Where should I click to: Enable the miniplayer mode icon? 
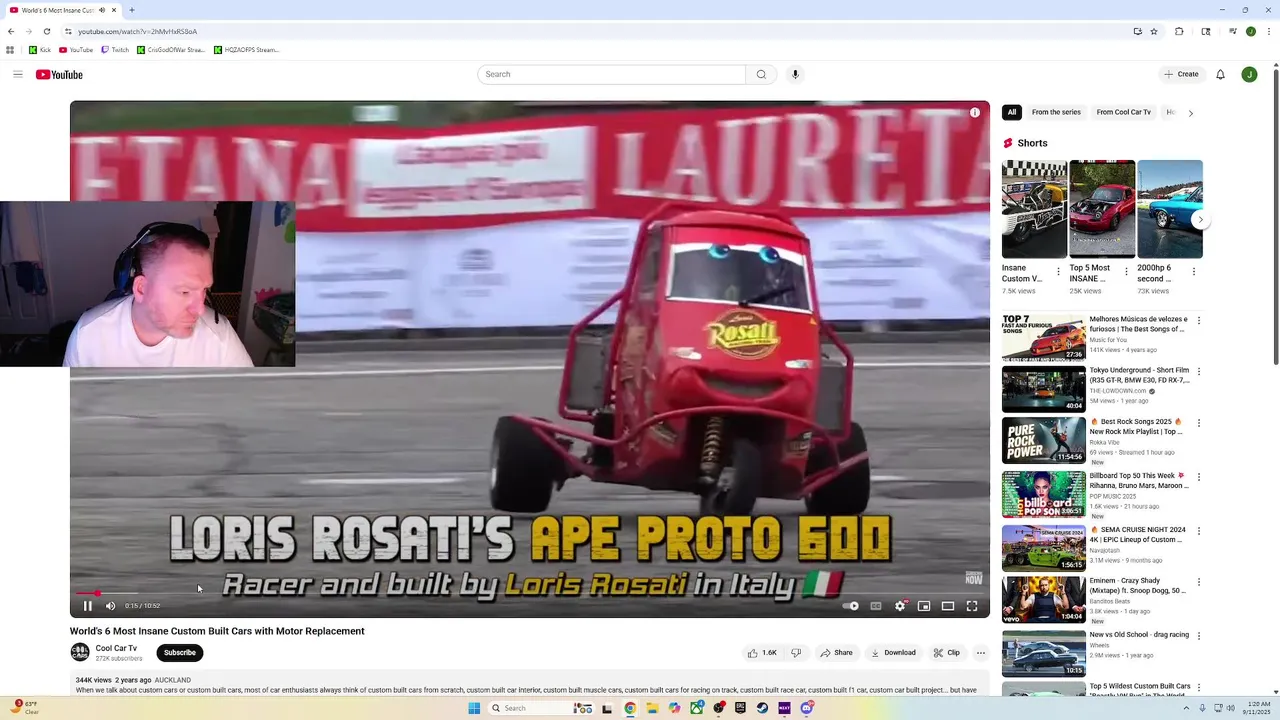coord(924,606)
